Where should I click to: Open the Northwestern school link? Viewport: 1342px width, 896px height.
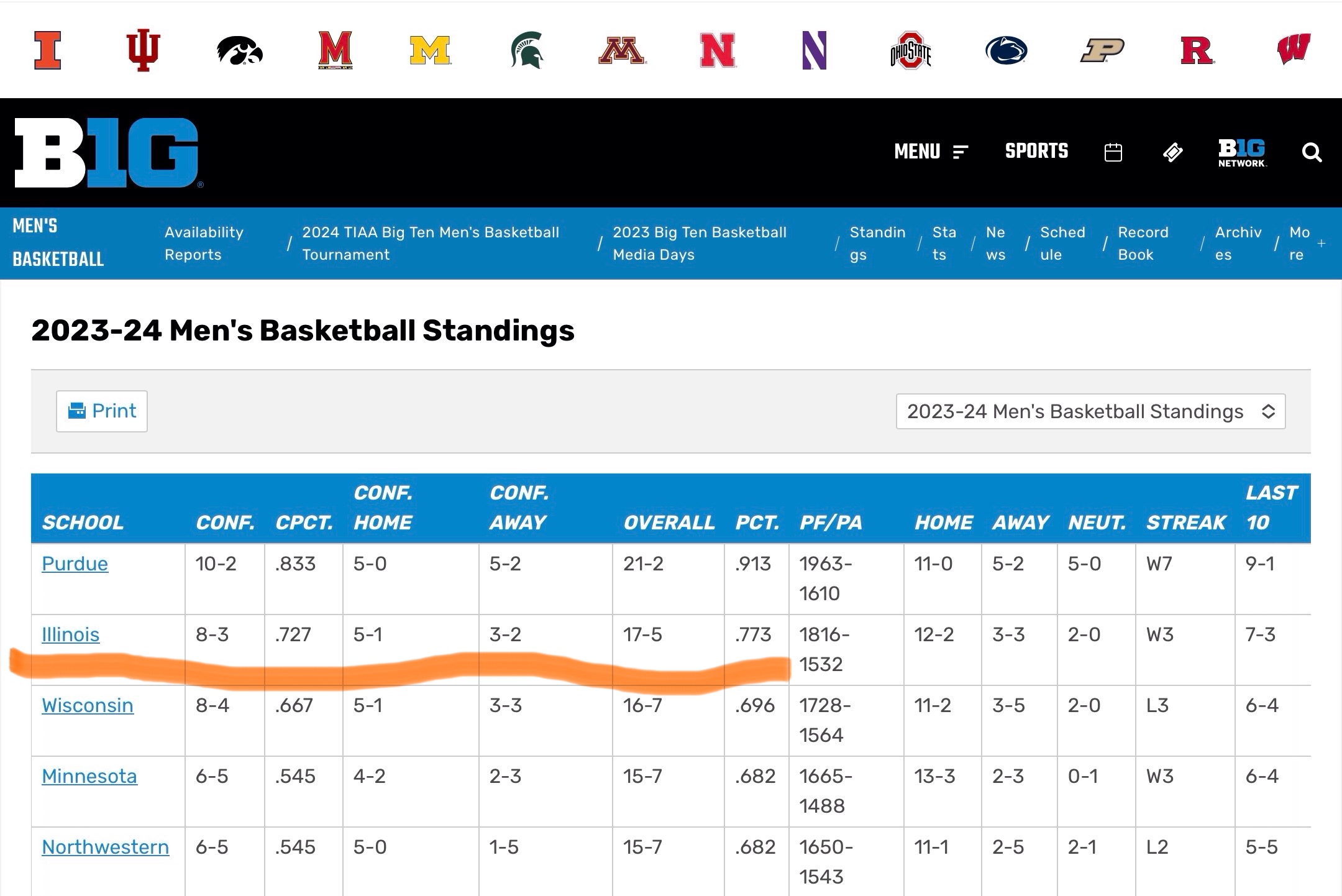pyautogui.click(x=105, y=847)
